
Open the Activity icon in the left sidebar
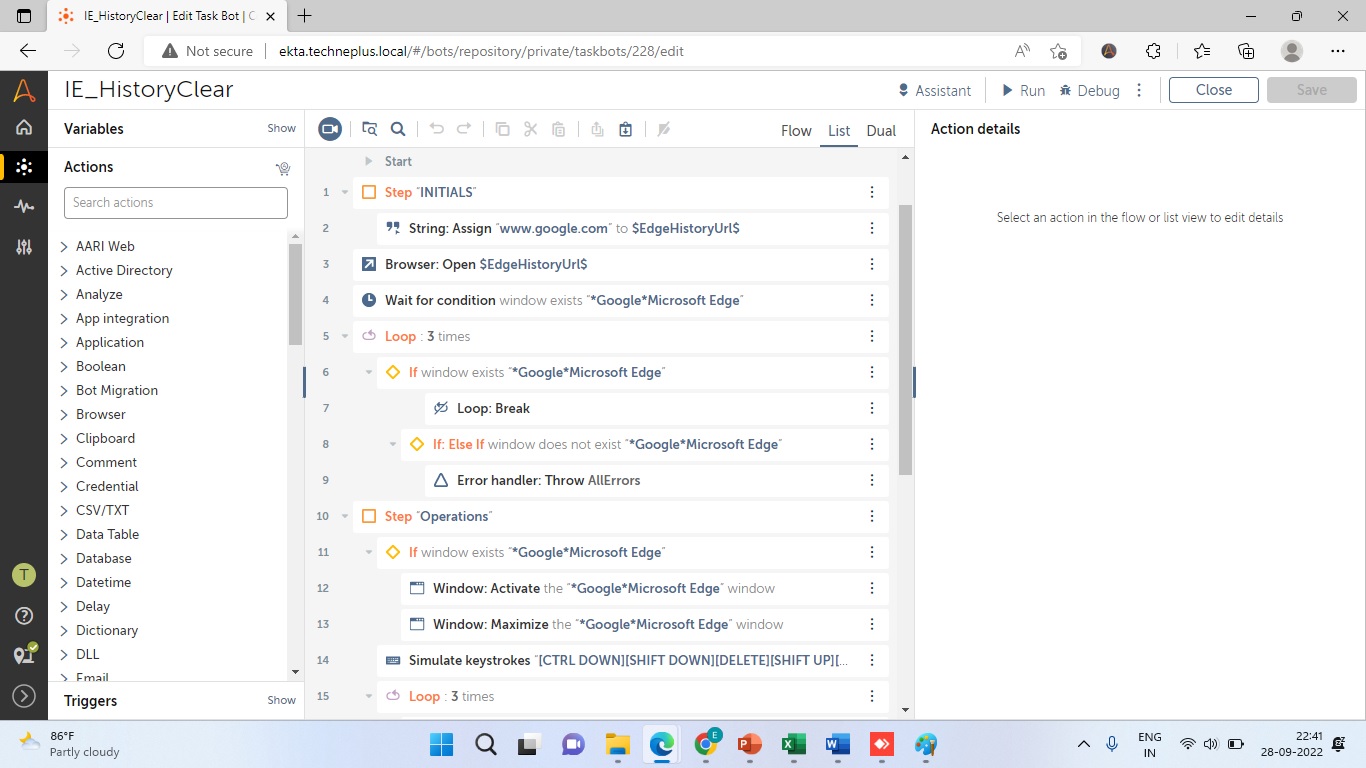24,206
